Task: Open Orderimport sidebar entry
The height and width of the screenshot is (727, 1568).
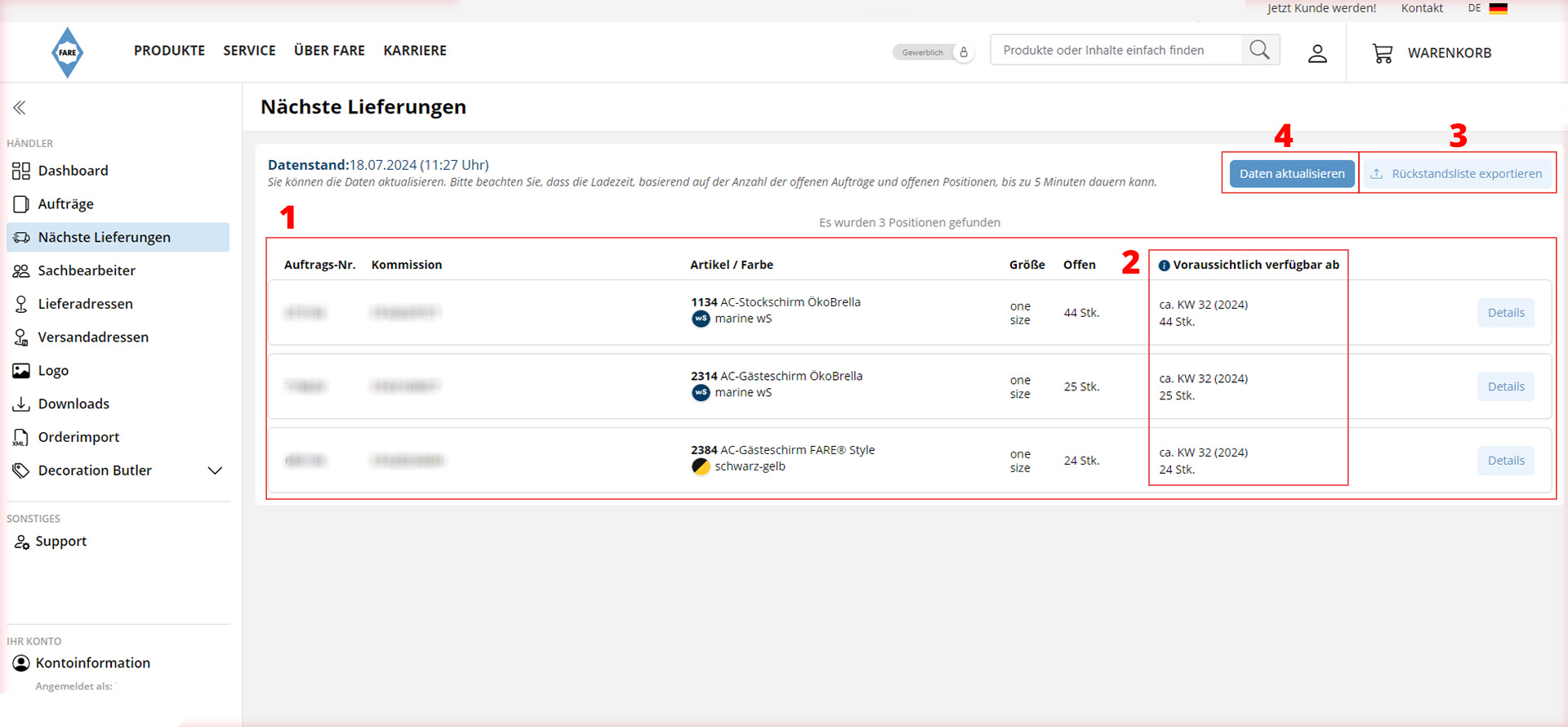Action: [118, 437]
